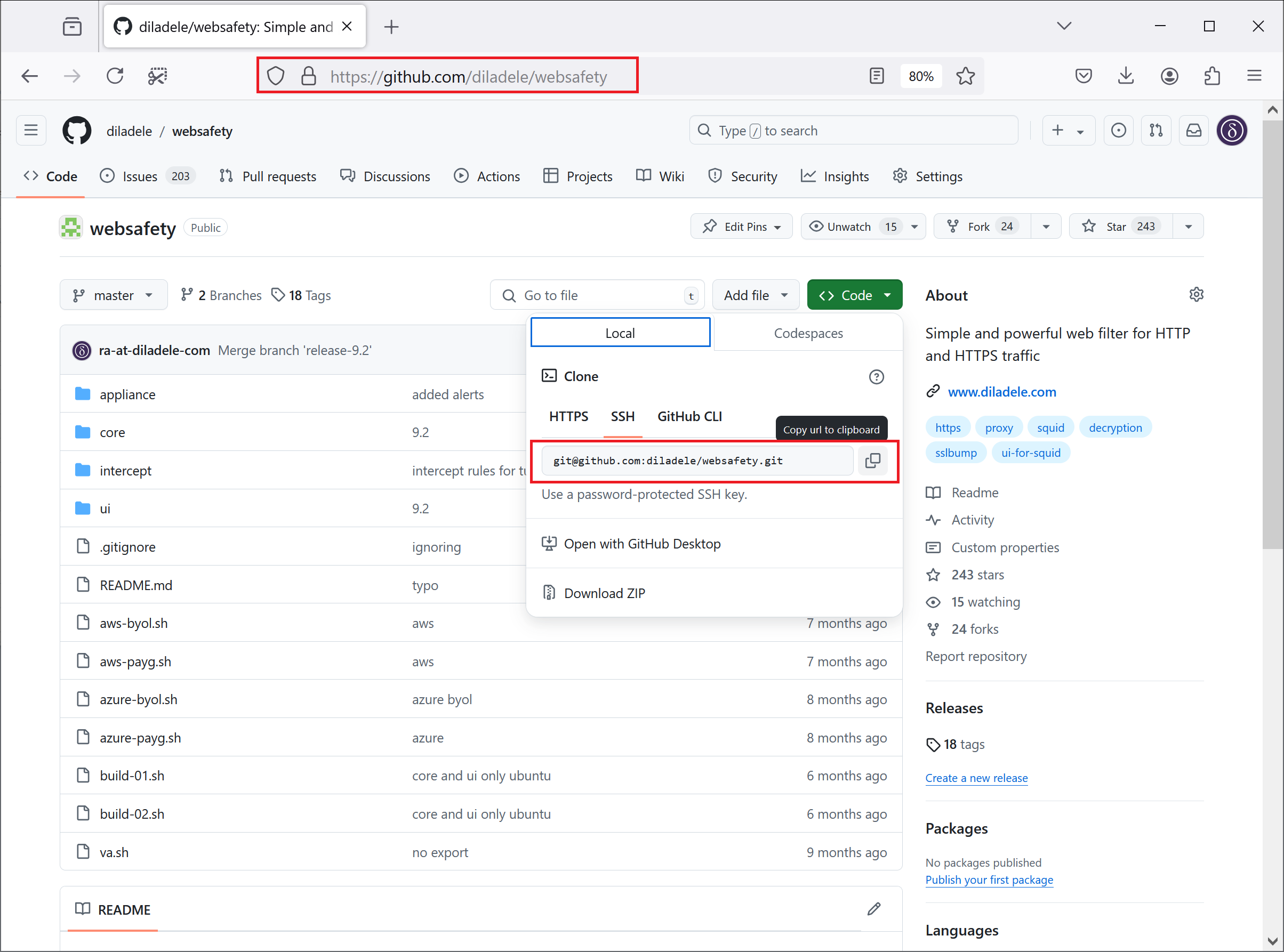Open the hamburger navigation menu on GitHub
Image resolution: width=1284 pixels, height=952 pixels.
(x=31, y=130)
